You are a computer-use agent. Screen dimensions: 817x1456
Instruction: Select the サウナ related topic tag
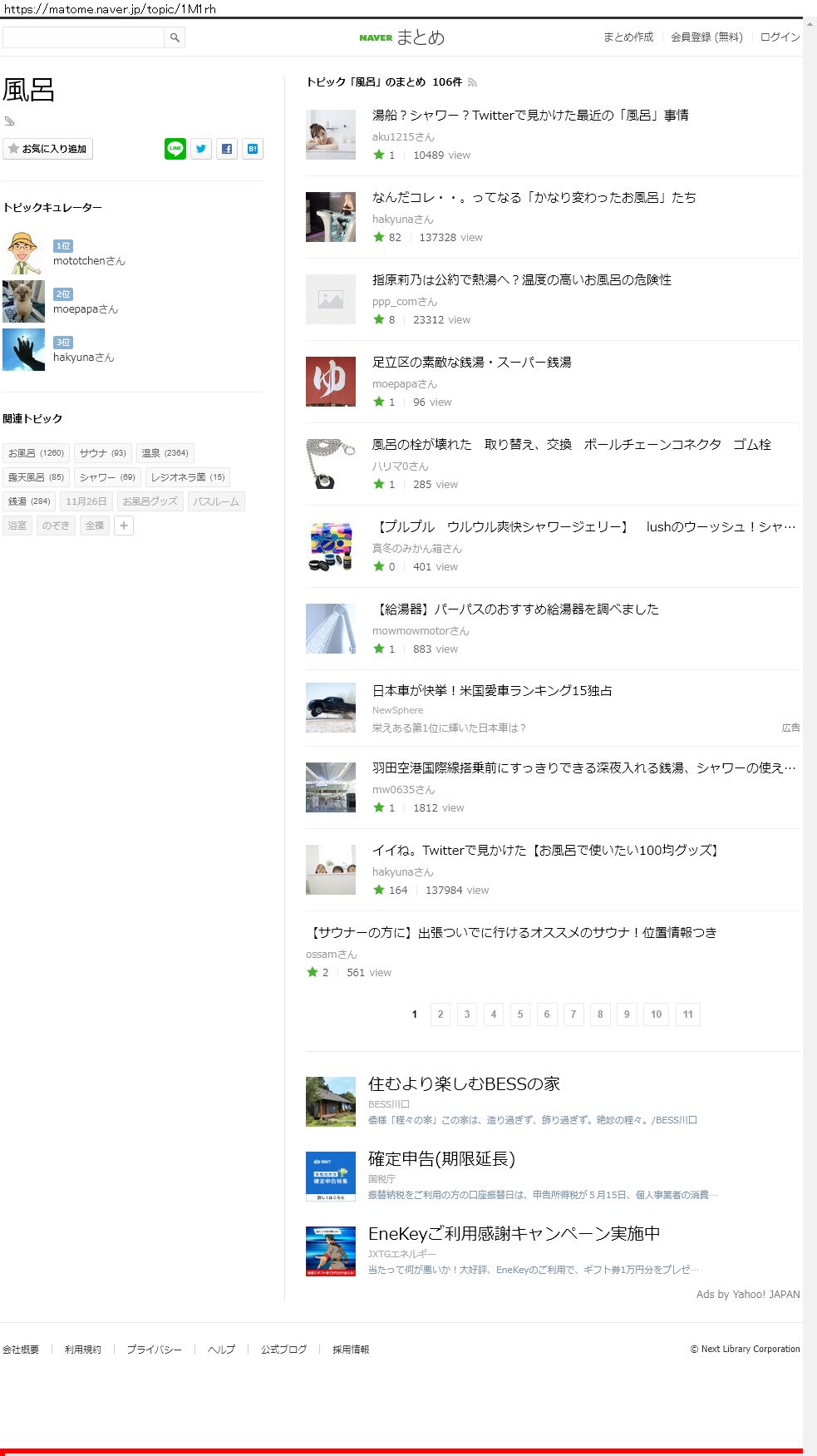(x=102, y=453)
